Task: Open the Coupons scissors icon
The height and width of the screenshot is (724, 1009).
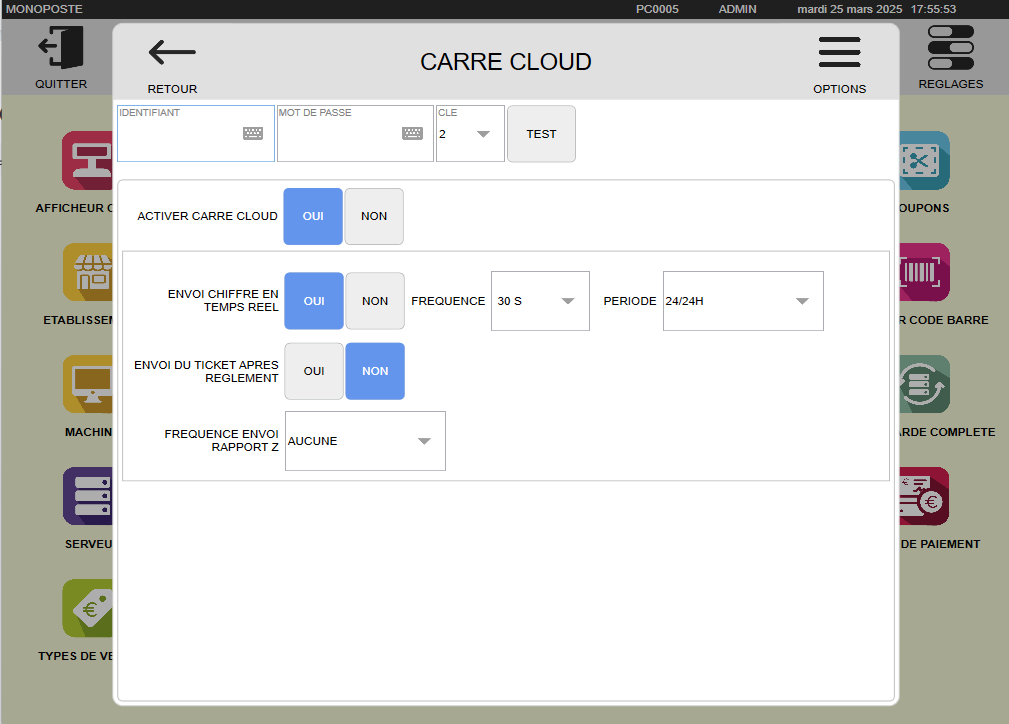Action: pyautogui.click(x=924, y=160)
